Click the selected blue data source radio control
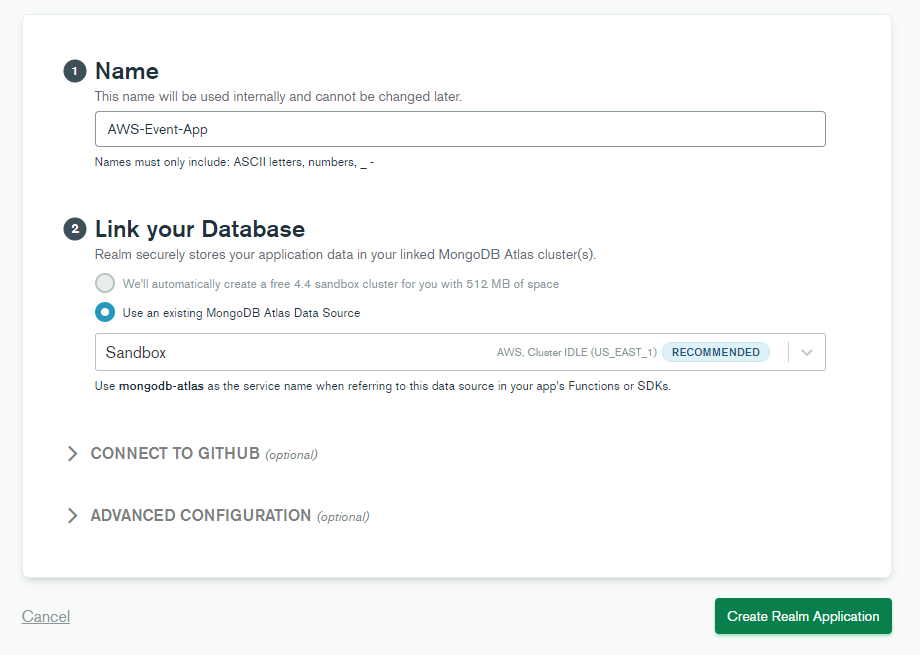The height and width of the screenshot is (655, 920). tap(105, 312)
